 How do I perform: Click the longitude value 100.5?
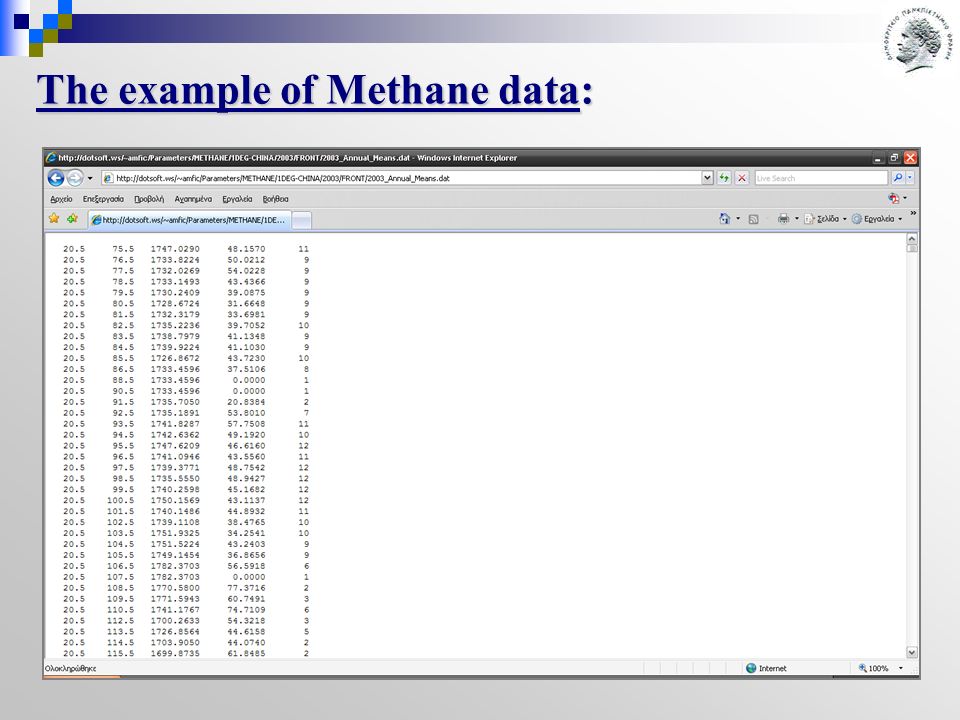(x=121, y=500)
